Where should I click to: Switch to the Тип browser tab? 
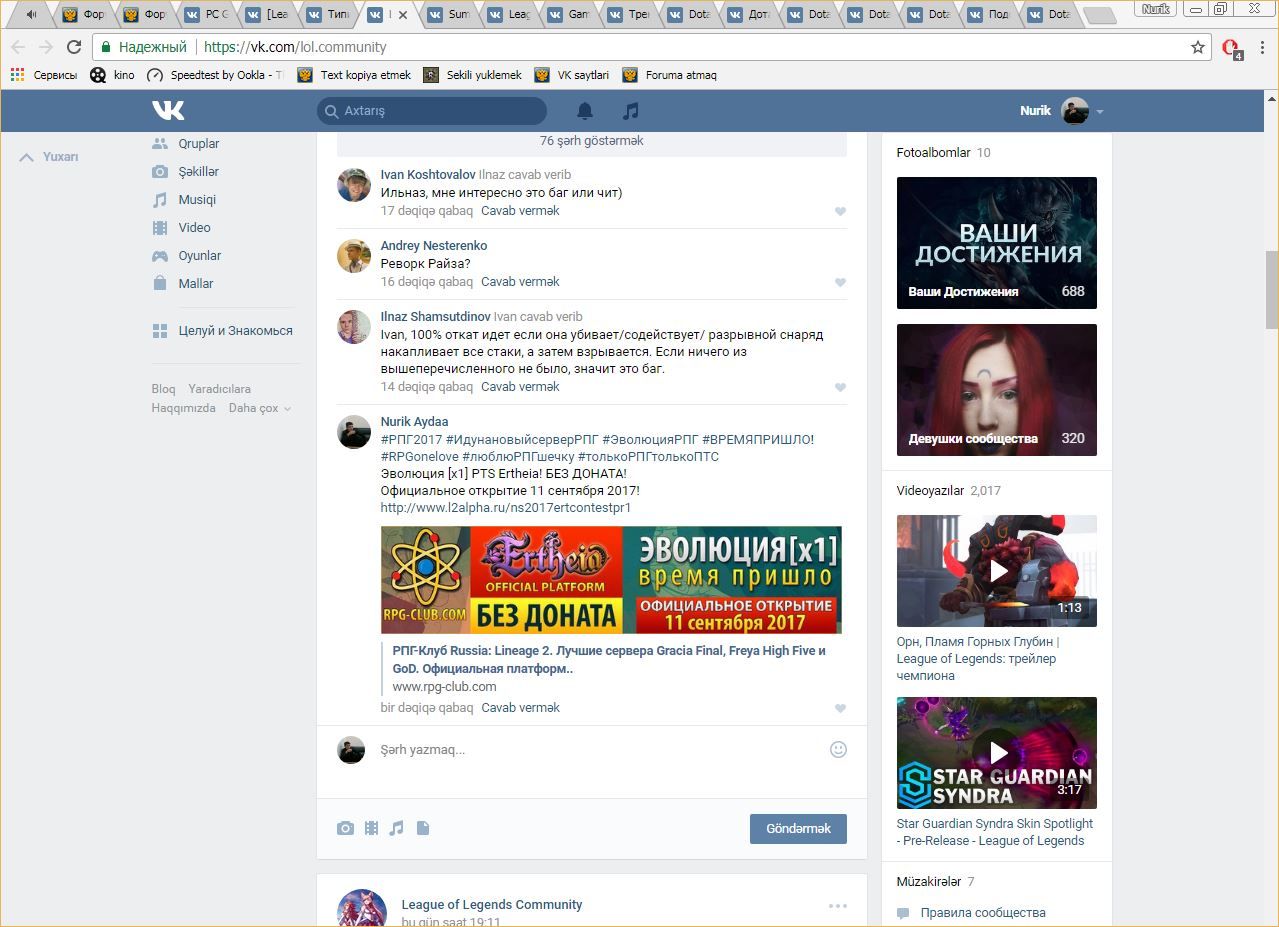pyautogui.click(x=330, y=15)
